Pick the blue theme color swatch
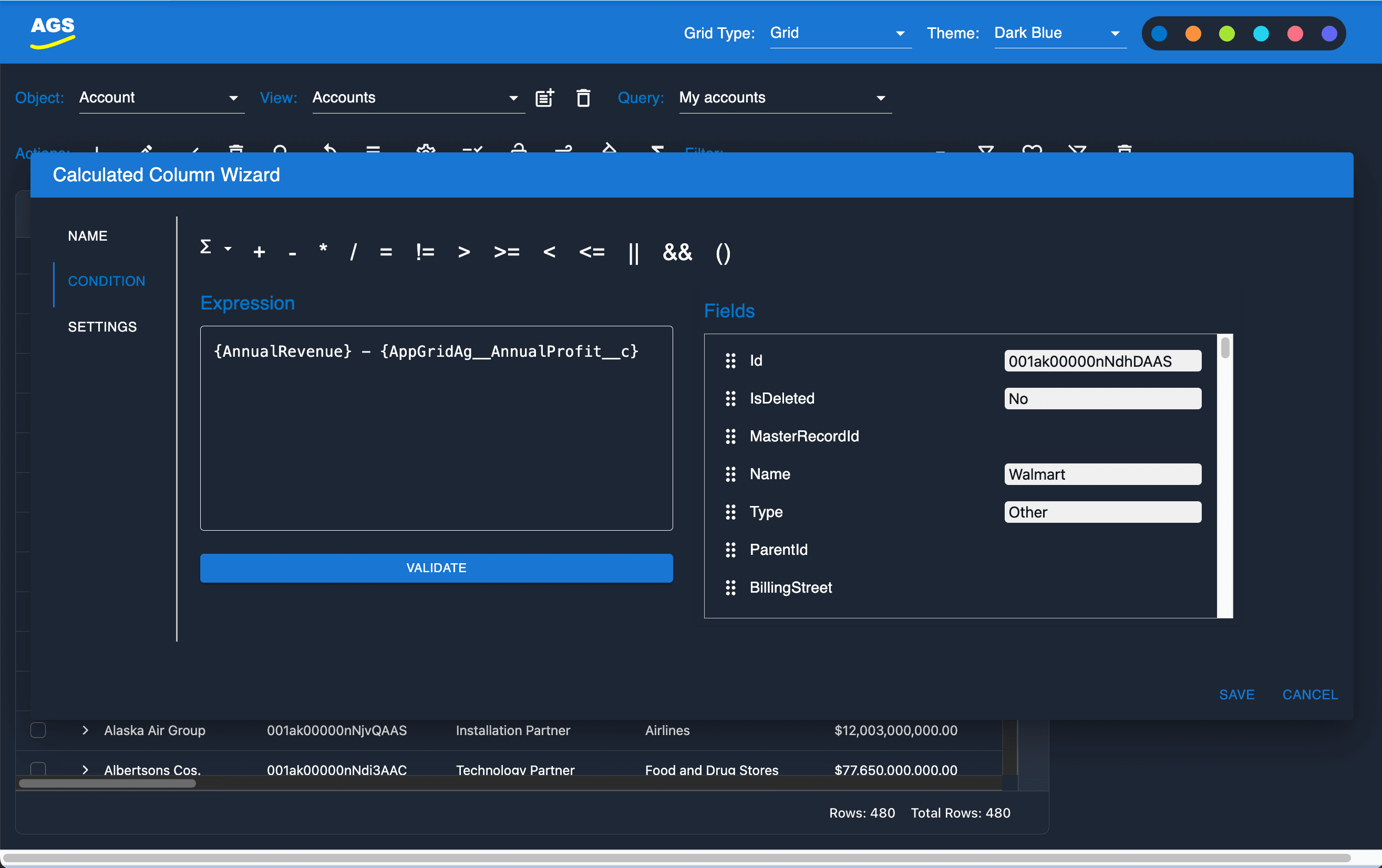 coord(1159,34)
